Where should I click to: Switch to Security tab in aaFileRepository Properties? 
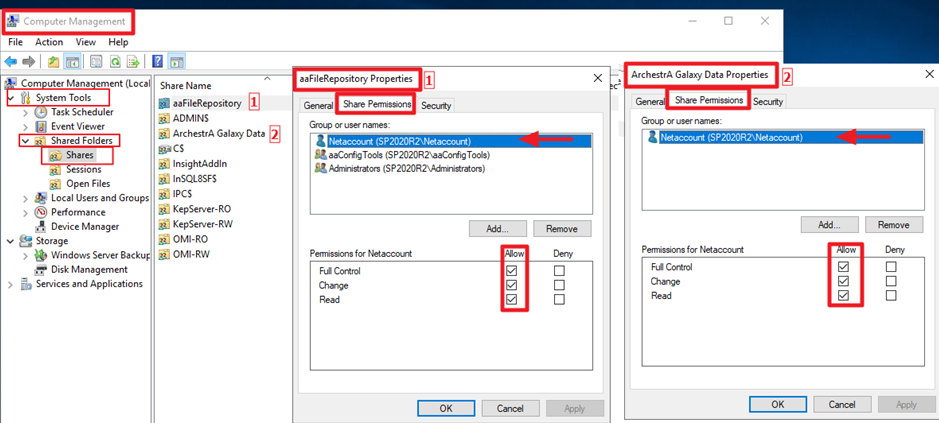click(435, 105)
